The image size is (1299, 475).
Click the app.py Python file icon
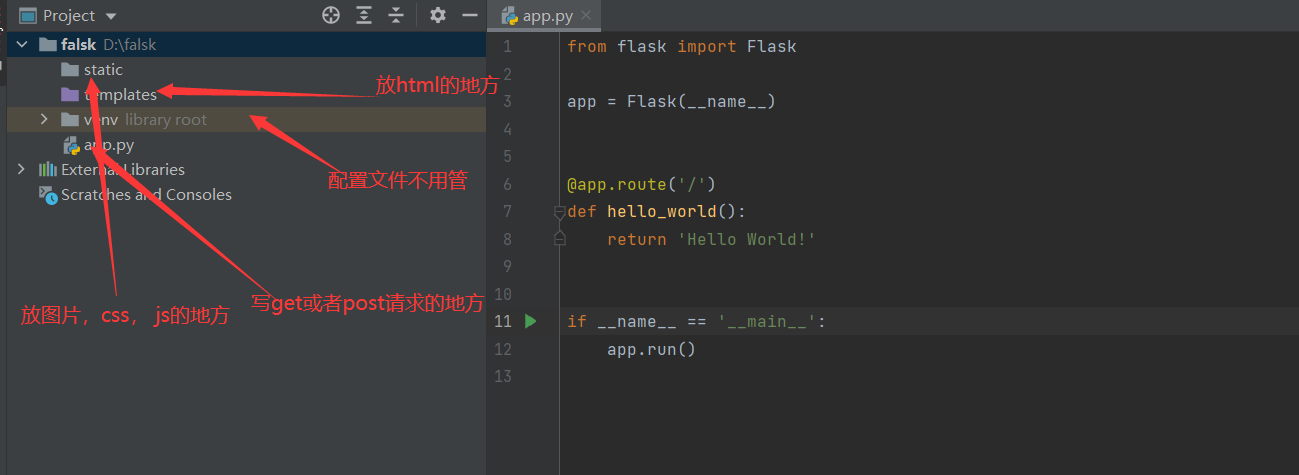[x=71, y=145]
